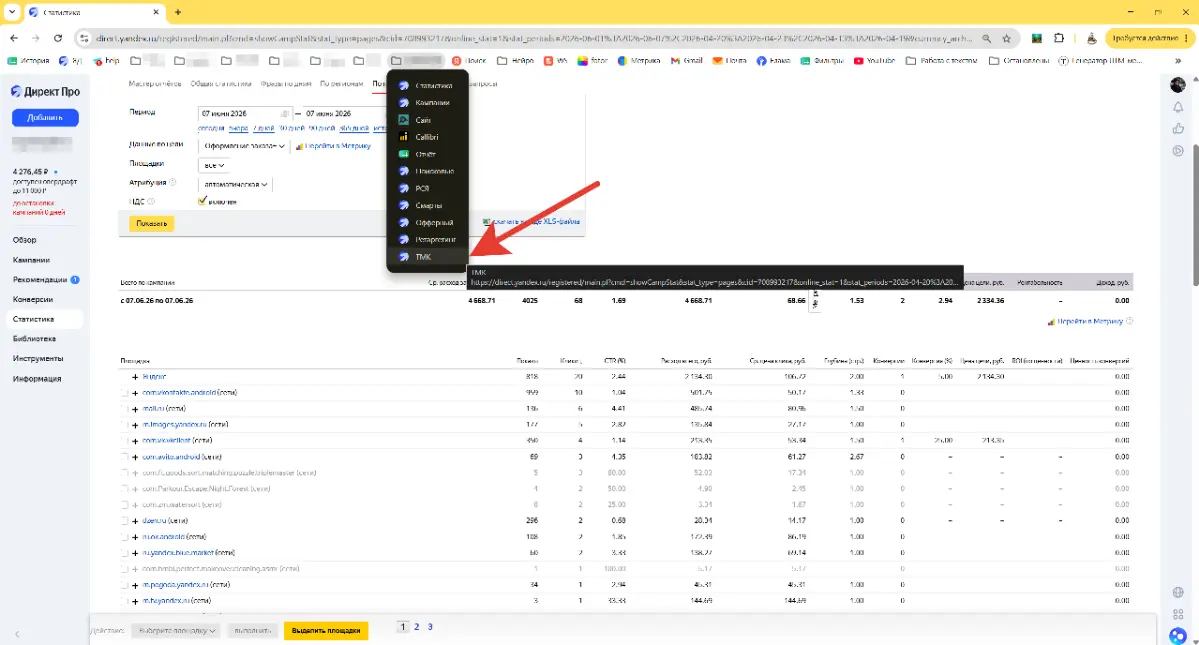Open the Данные по цели dropdown
This screenshot has height=645, width=1199.
[244, 146]
